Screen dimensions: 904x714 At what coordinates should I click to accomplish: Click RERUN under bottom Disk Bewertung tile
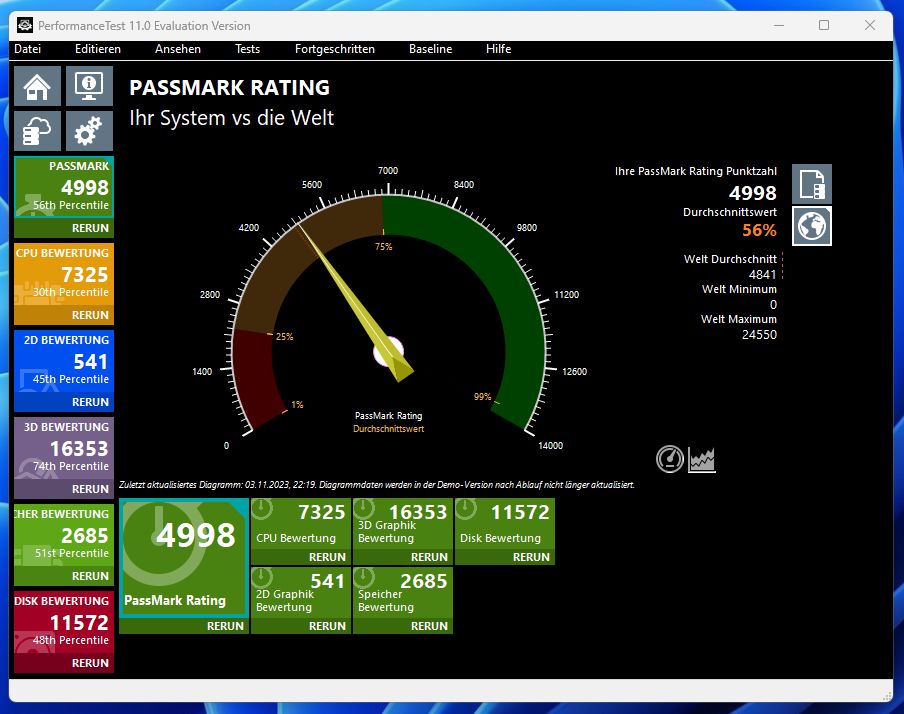504,557
